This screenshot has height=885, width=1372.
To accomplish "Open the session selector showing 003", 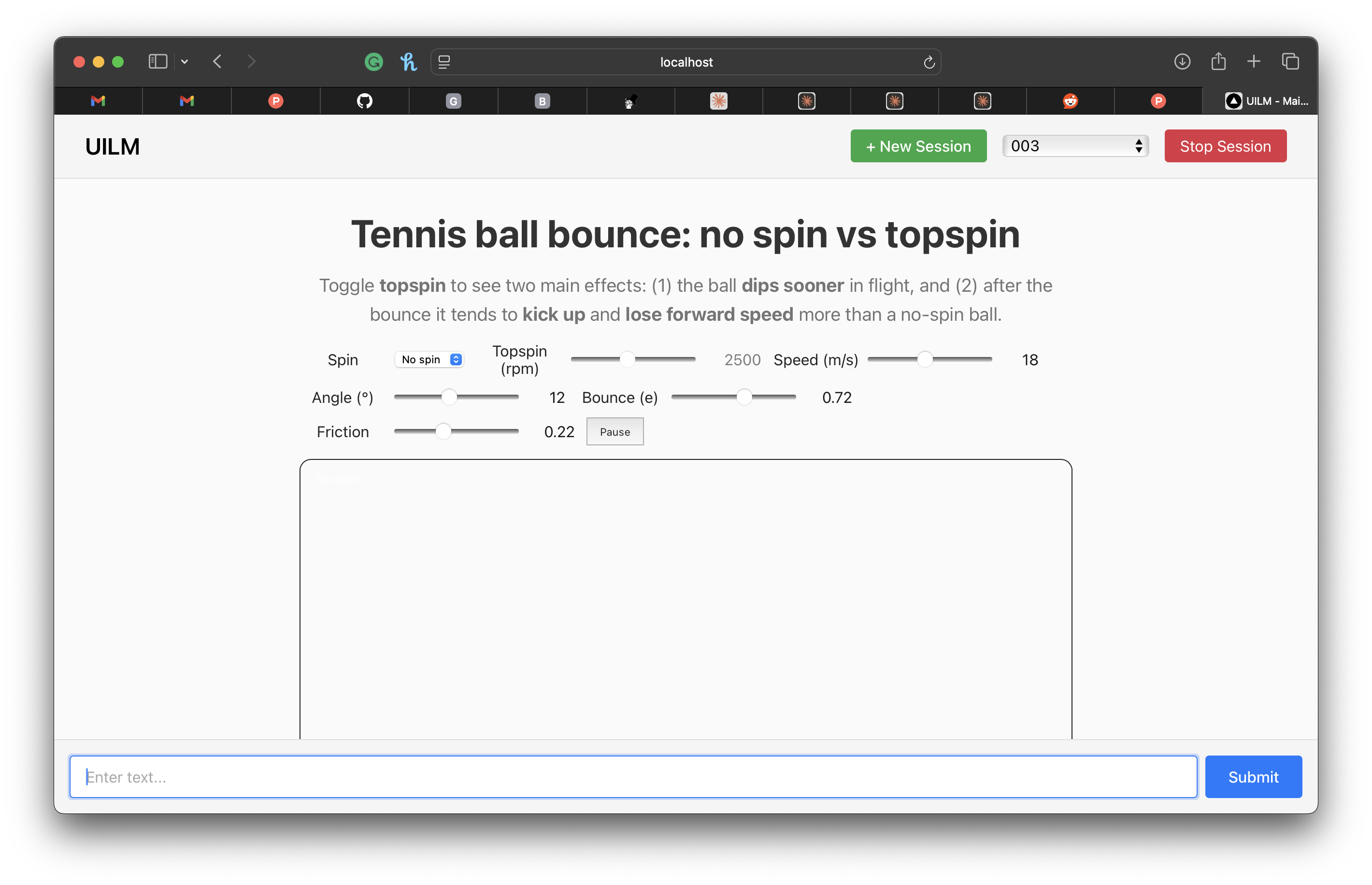I will pos(1075,146).
